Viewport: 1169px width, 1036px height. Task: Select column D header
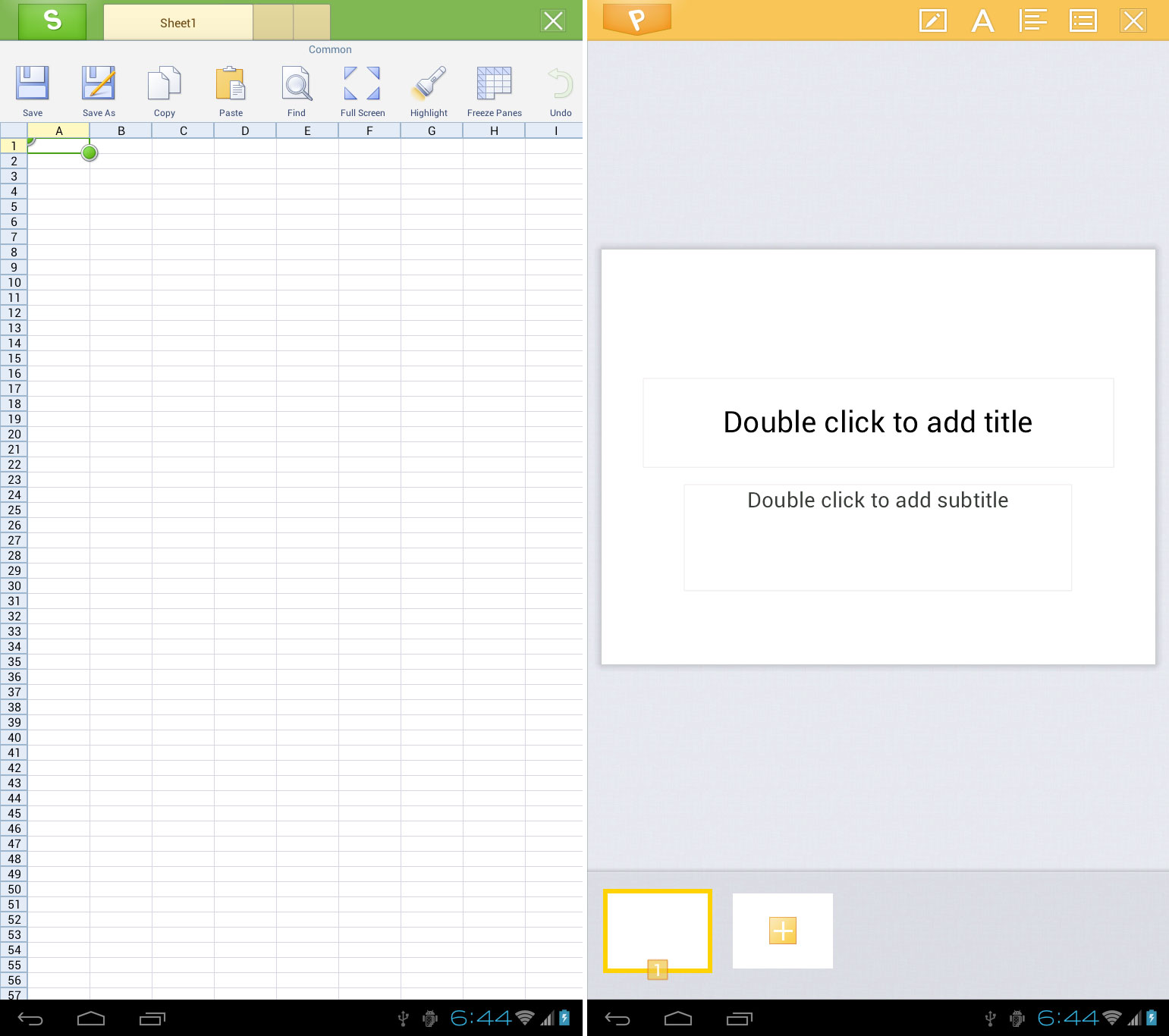pos(245,130)
